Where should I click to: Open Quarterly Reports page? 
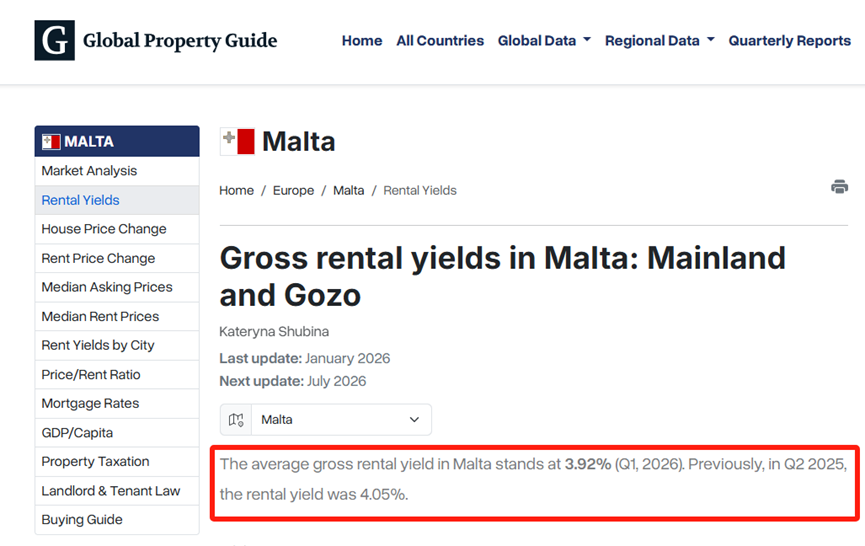pyautogui.click(x=789, y=41)
